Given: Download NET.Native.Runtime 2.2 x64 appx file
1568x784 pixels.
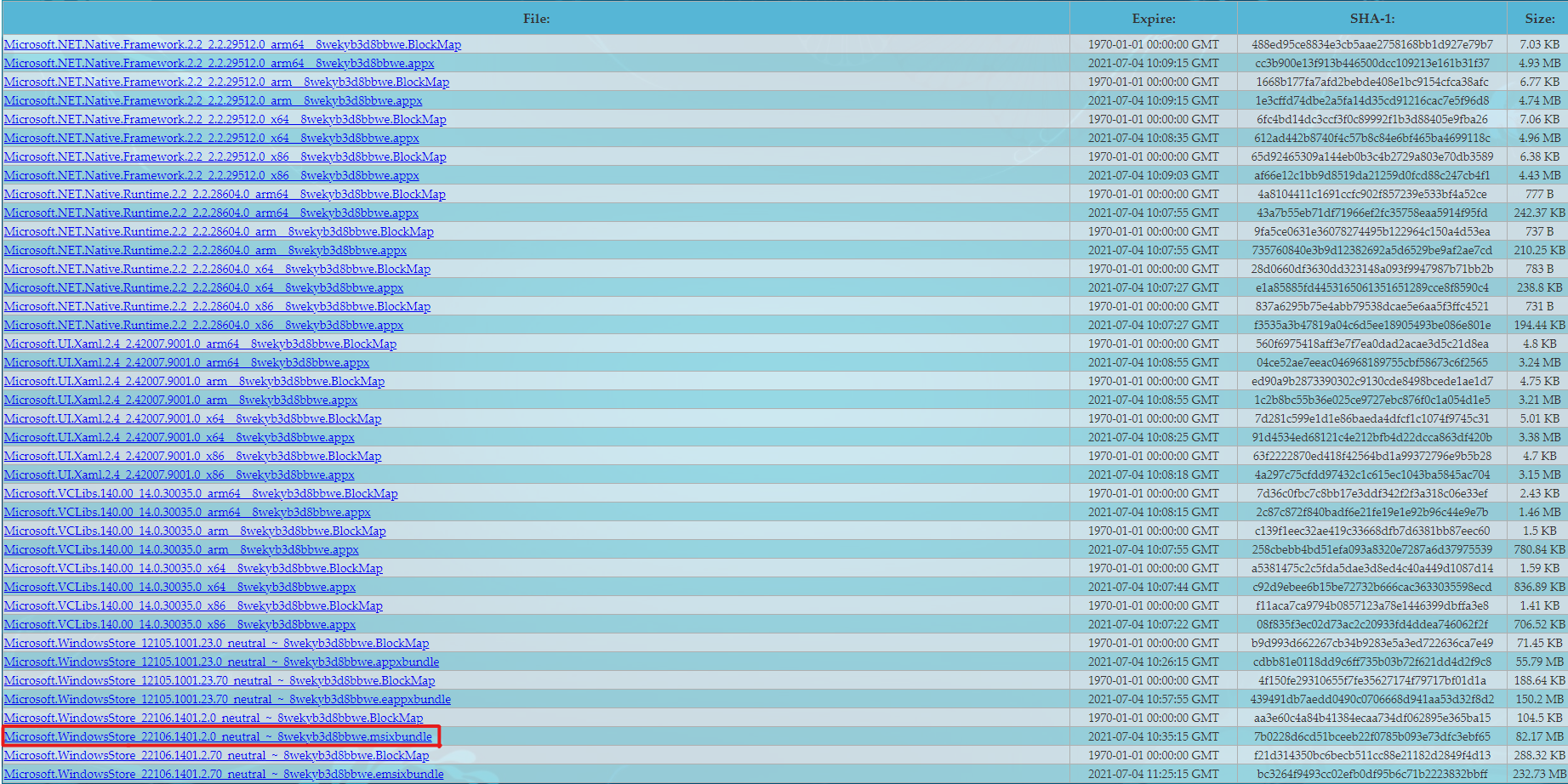Looking at the screenshot, I should coord(203,287).
